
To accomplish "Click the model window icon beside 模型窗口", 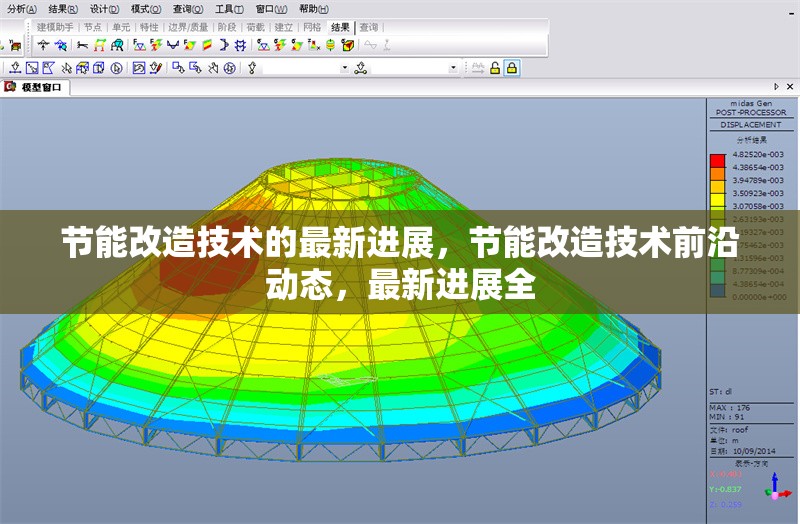I will [x=10, y=87].
